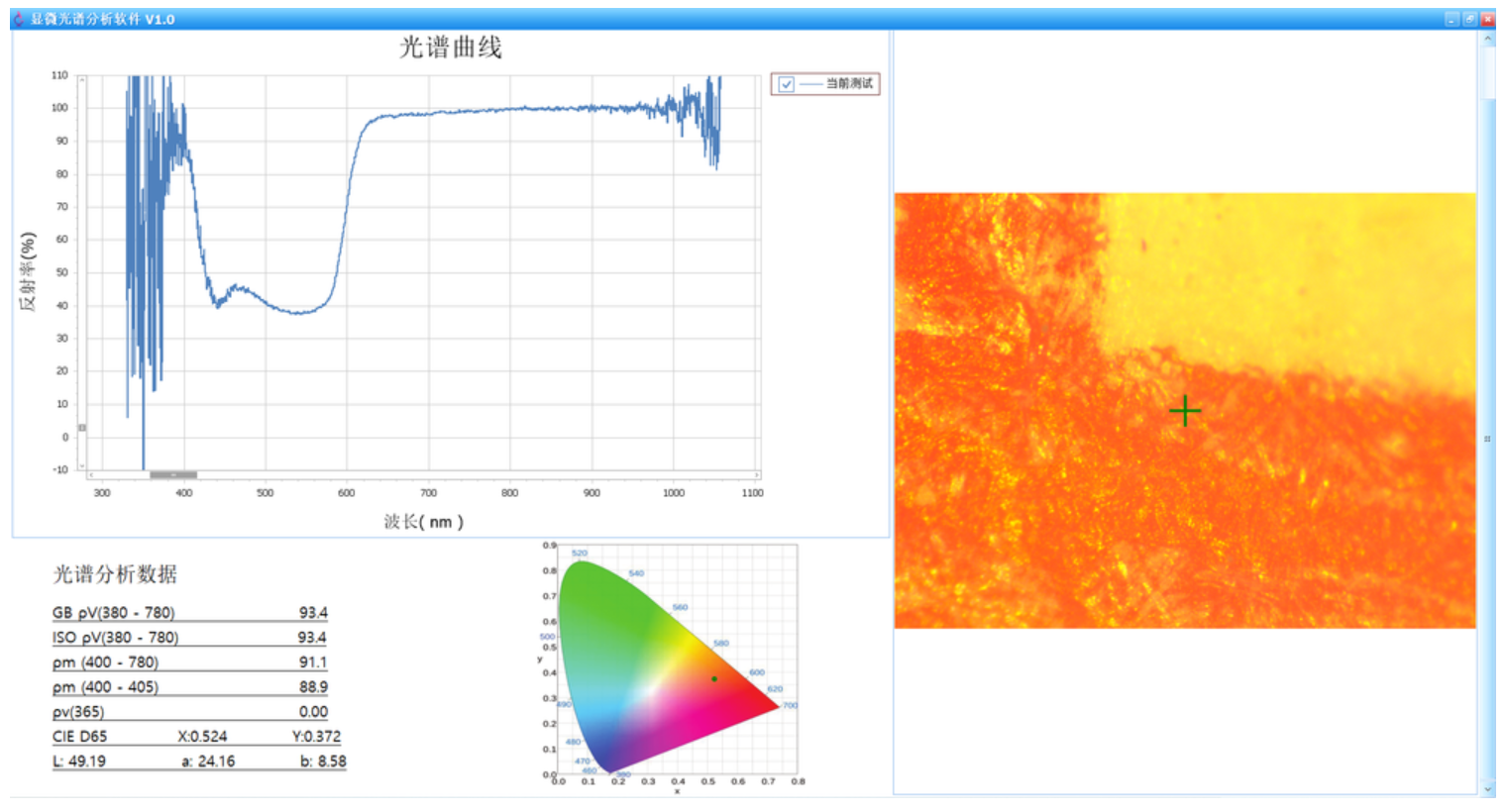The height and width of the screenshot is (812, 1507).
Task: Click the chart's horizontal zoom scrollbar thumb
Action: click(173, 475)
